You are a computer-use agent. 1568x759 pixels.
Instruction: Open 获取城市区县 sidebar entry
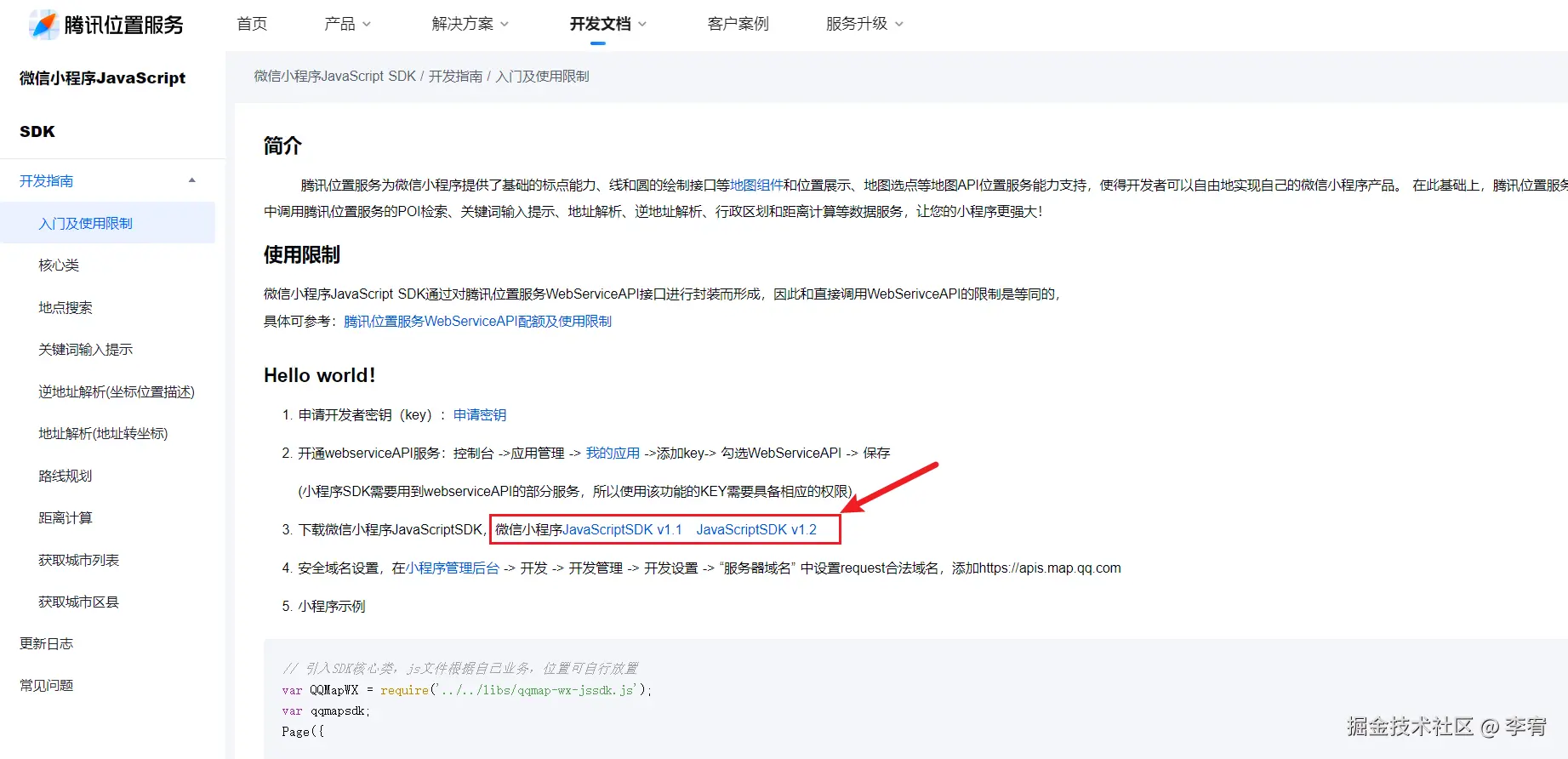point(78,602)
